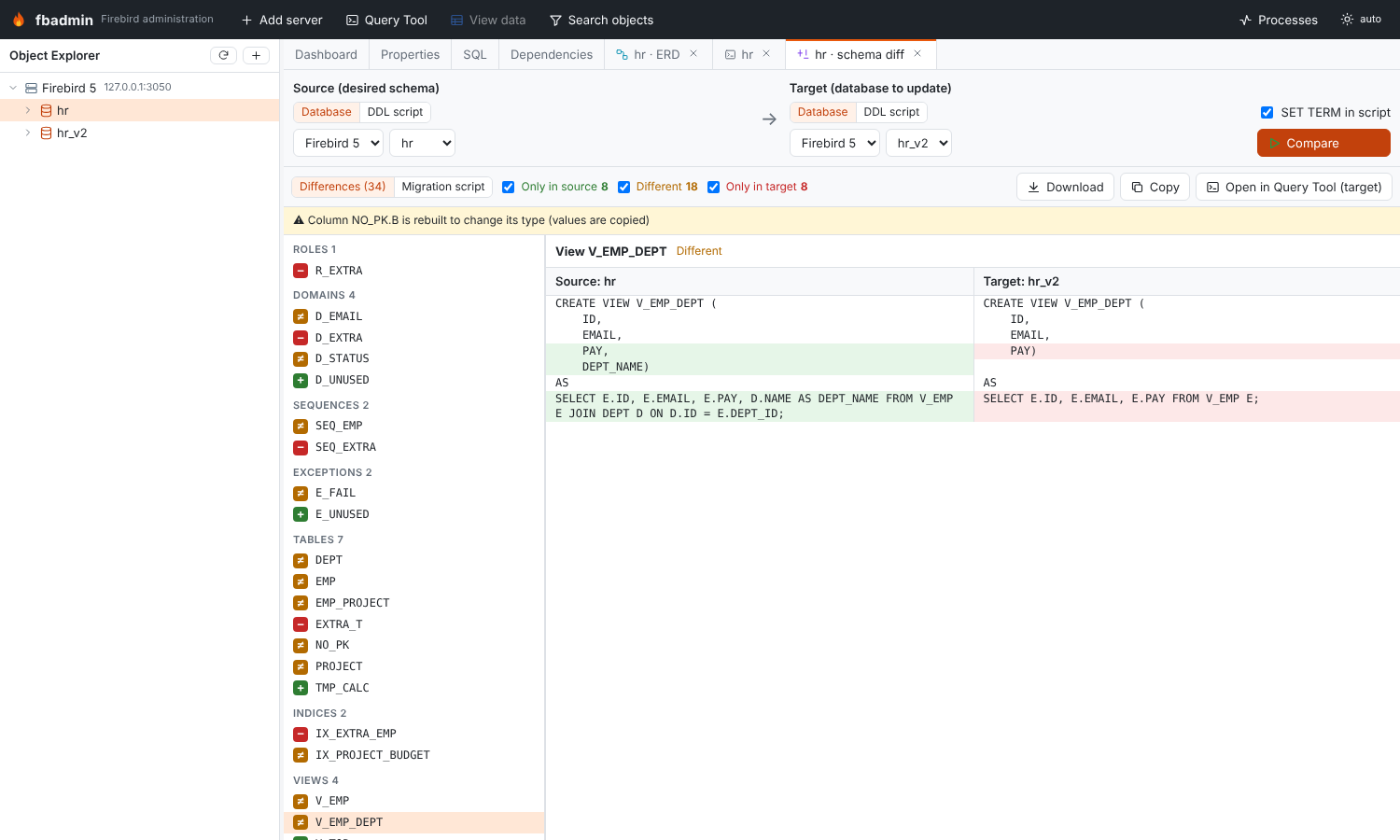Uncheck SET TERM in script
This screenshot has width=1400, height=840.
click(x=1267, y=112)
